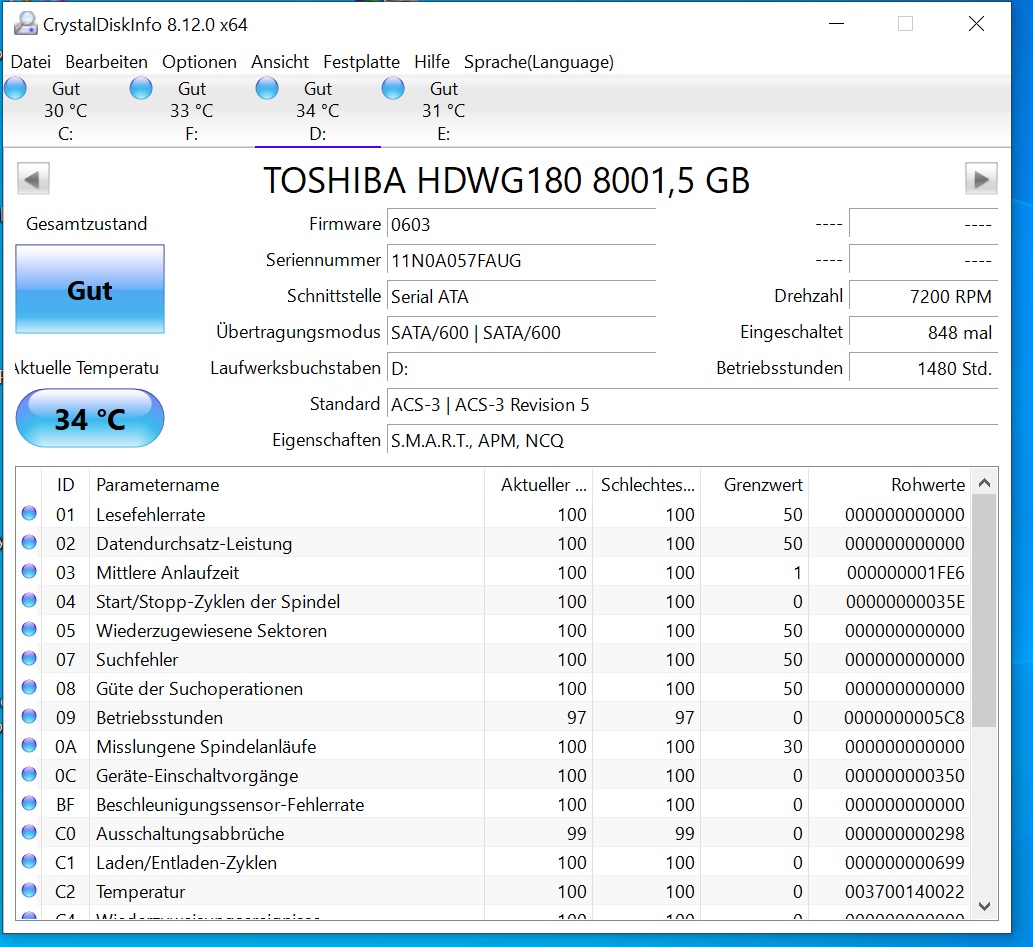Click the Aktueller column header
This screenshot has width=1033, height=947.
pos(538,485)
